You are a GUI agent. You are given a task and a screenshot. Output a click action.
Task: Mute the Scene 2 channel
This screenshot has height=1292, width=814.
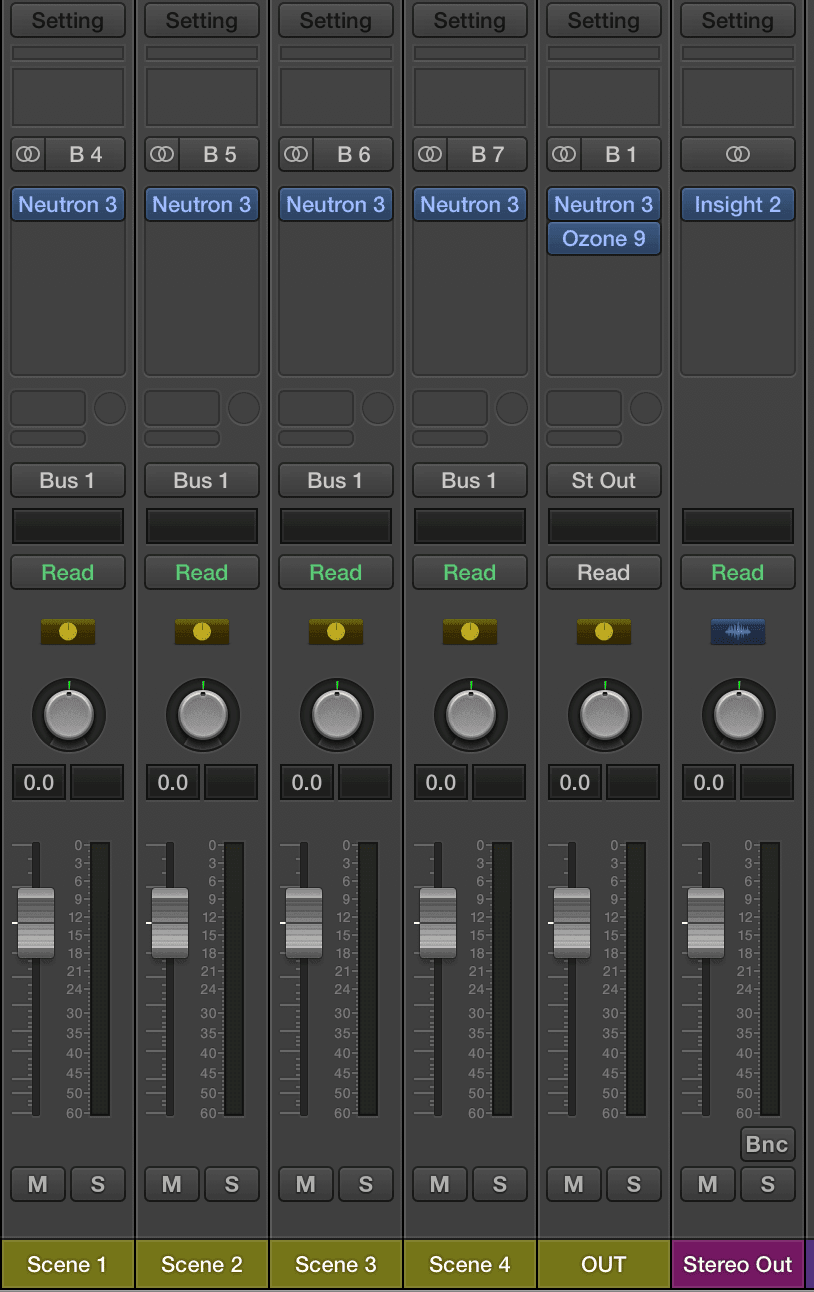click(172, 1184)
